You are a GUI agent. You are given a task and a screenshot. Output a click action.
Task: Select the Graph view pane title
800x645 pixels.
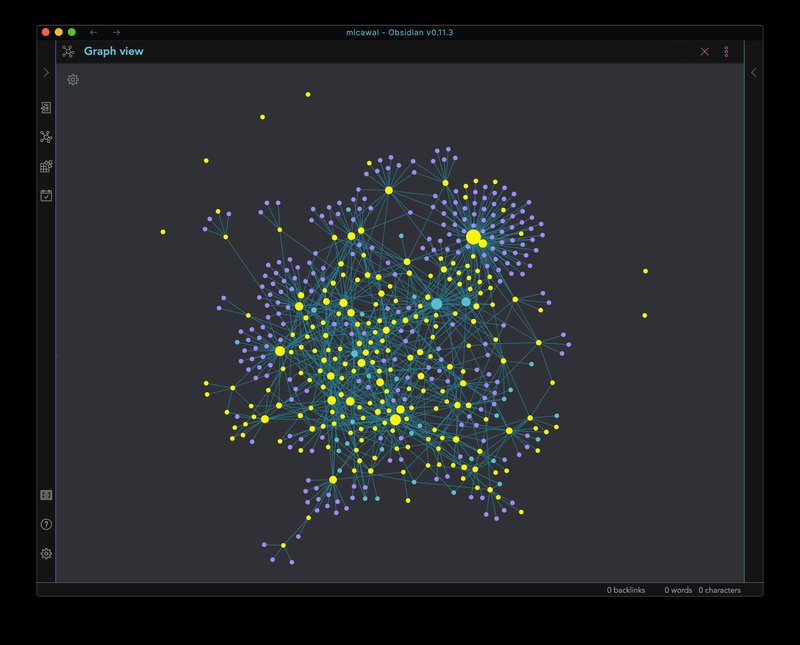[x=114, y=51]
